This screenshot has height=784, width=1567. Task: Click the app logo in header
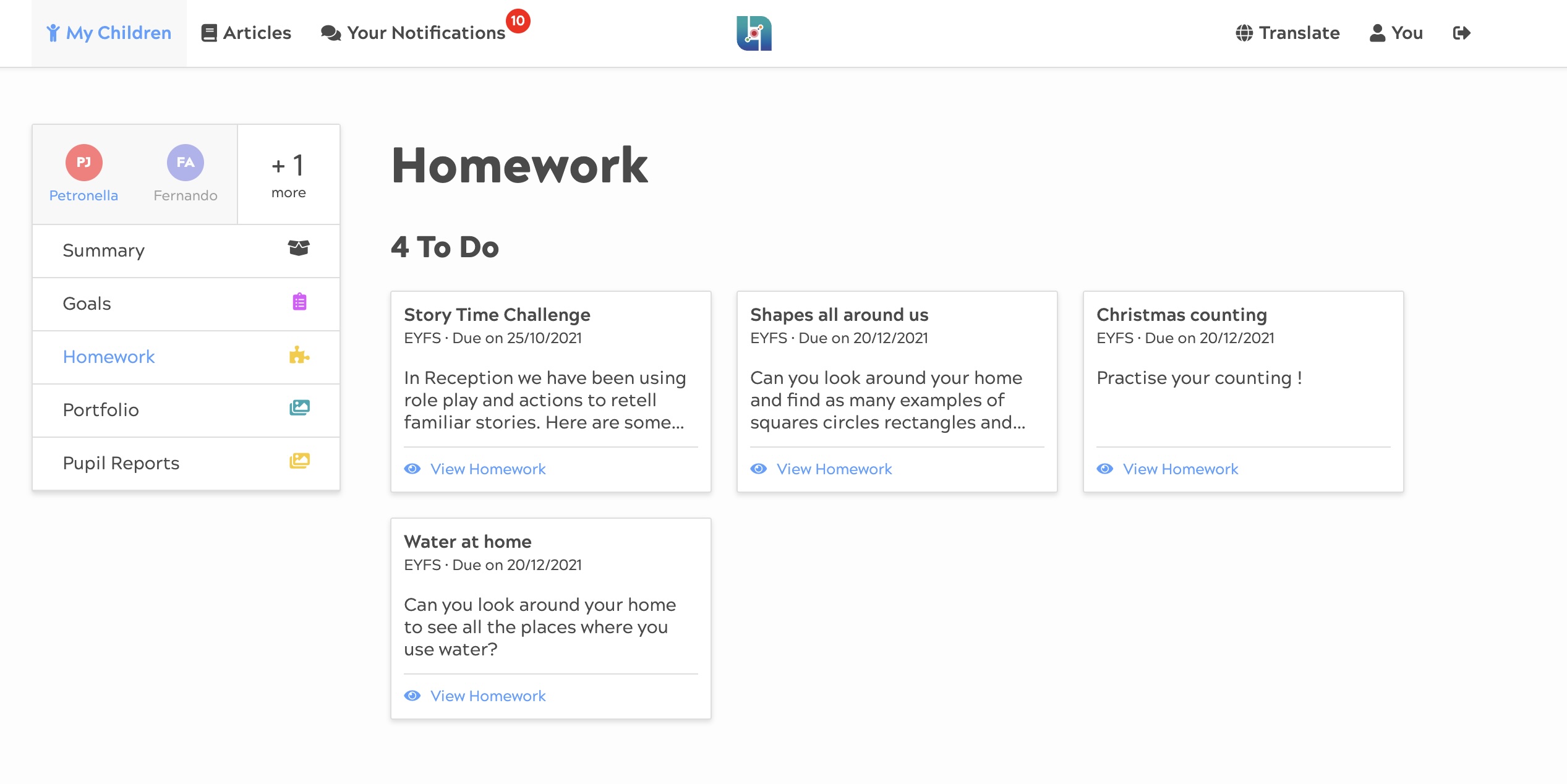pyautogui.click(x=754, y=33)
